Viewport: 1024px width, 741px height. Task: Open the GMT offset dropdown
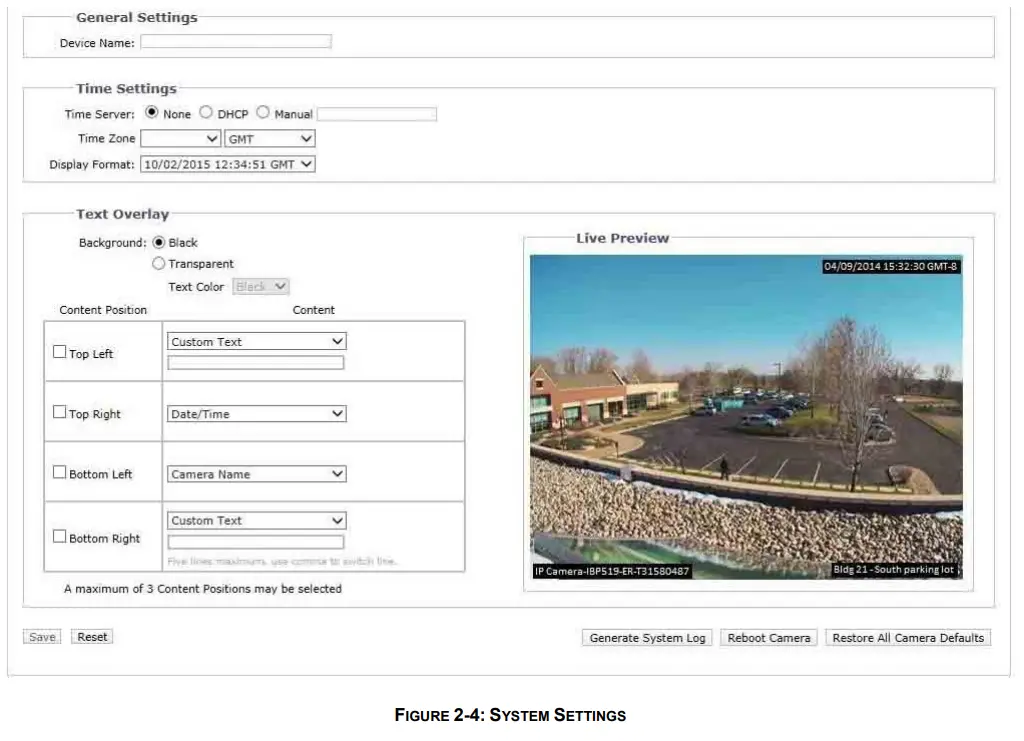click(x=269, y=139)
